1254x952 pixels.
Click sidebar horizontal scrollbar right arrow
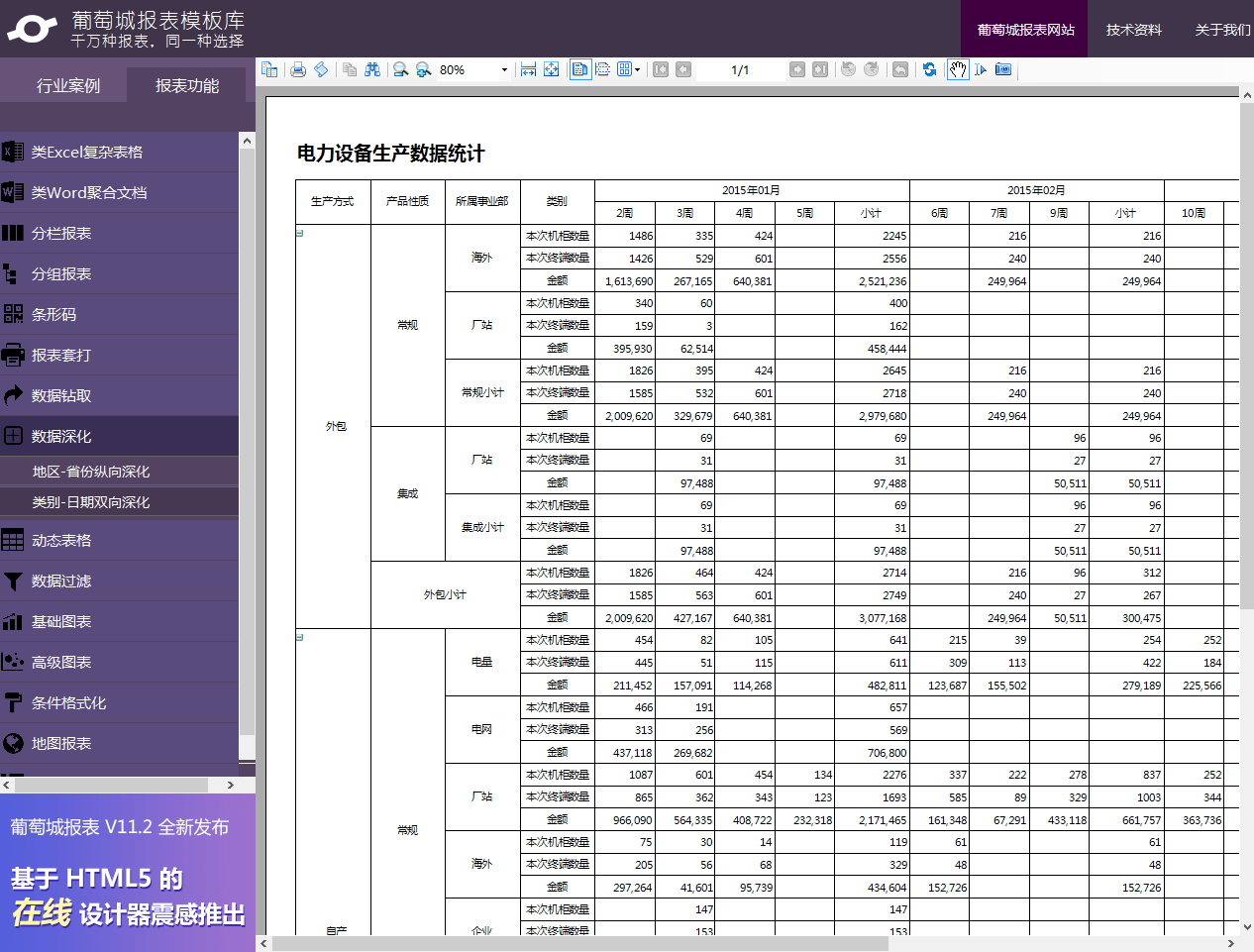pyautogui.click(x=231, y=785)
